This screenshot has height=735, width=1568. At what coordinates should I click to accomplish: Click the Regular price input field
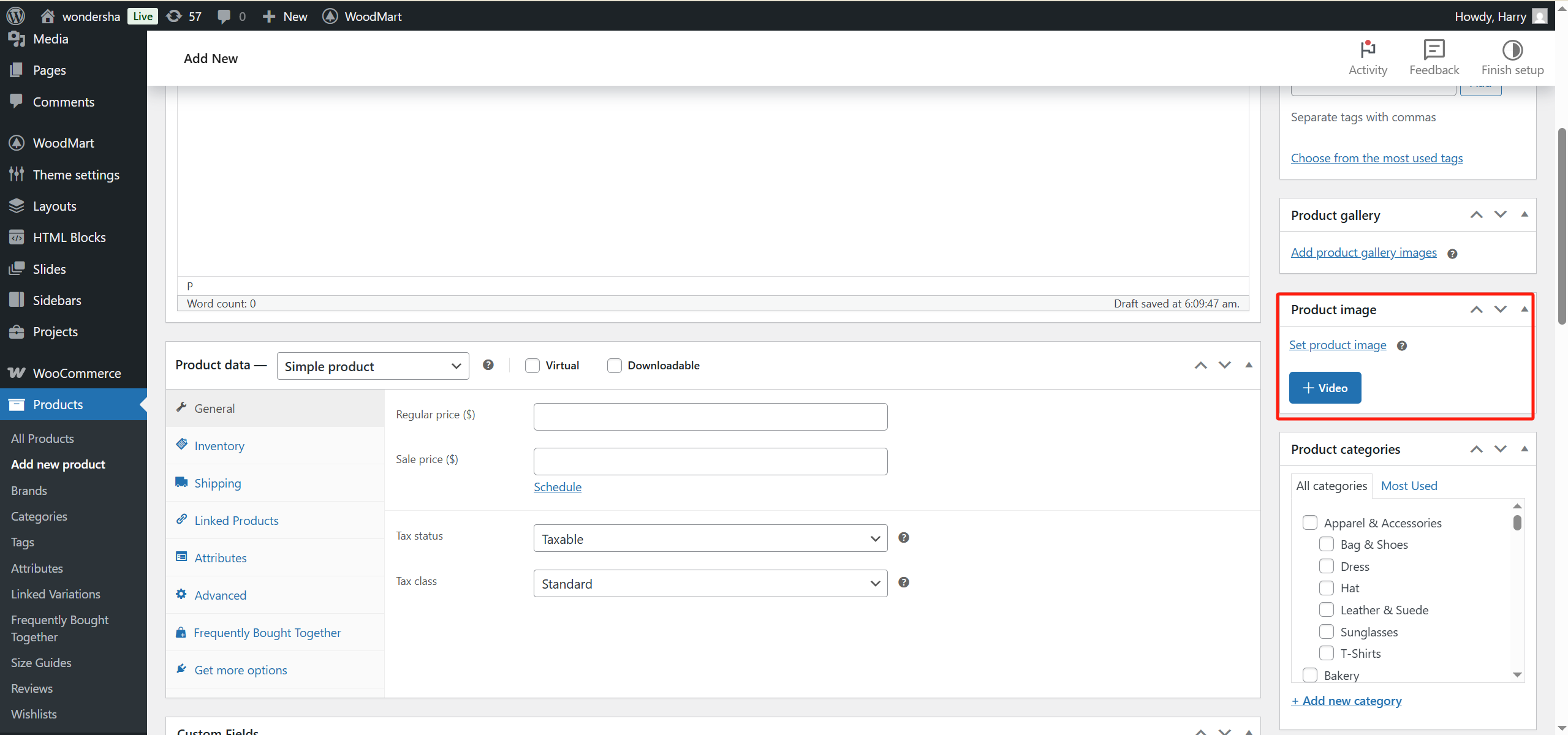pyautogui.click(x=710, y=417)
